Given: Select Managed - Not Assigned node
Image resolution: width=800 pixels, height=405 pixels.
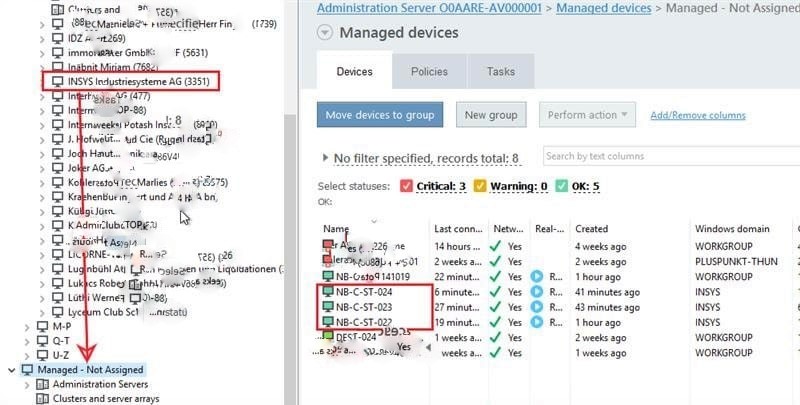Looking at the screenshot, I should [x=90, y=370].
